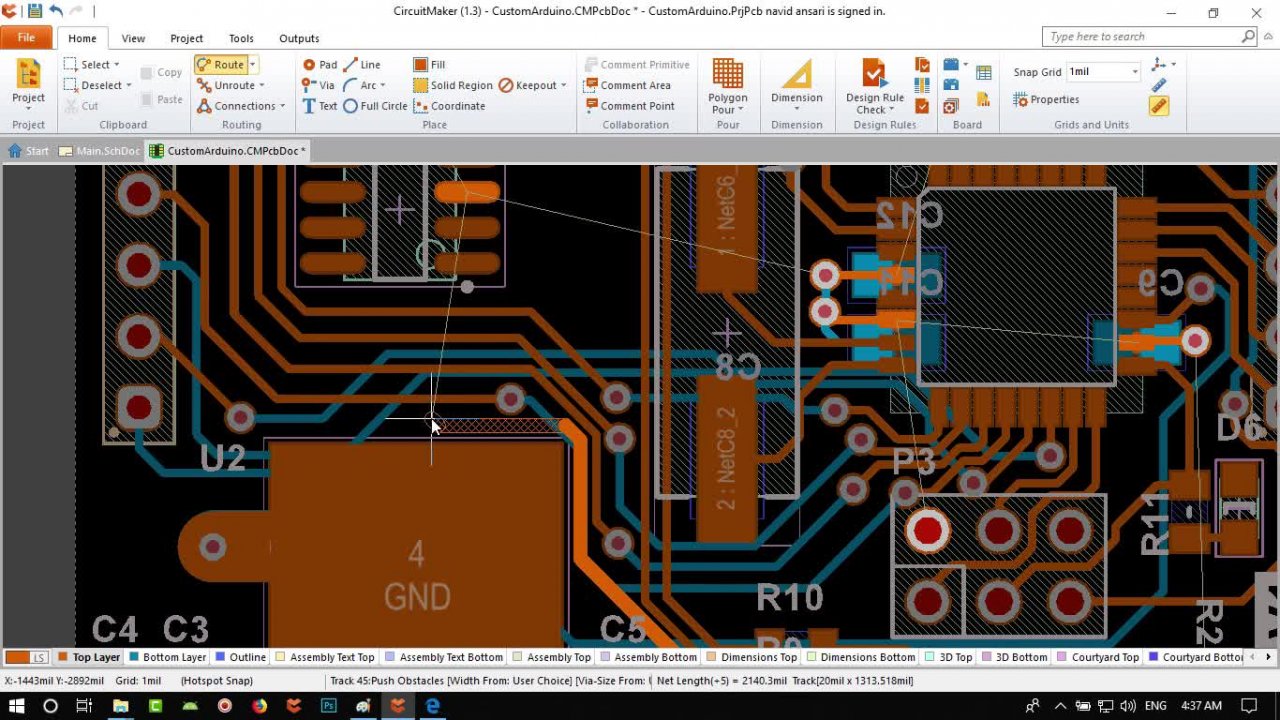The image size is (1280, 720).
Task: Open the Deselect dropdown arrow
Action: pyautogui.click(x=129, y=86)
